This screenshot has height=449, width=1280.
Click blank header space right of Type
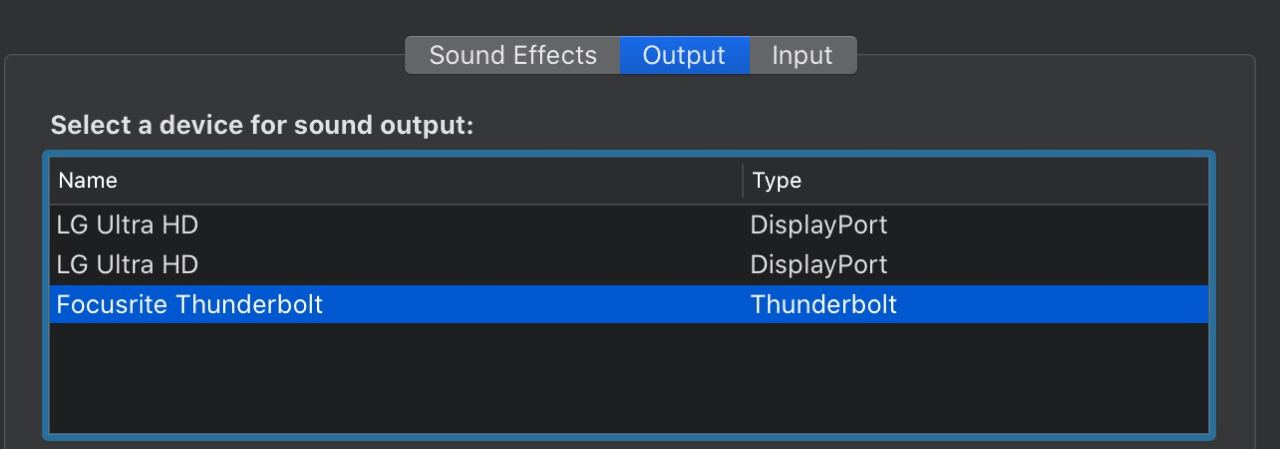(x=1000, y=181)
